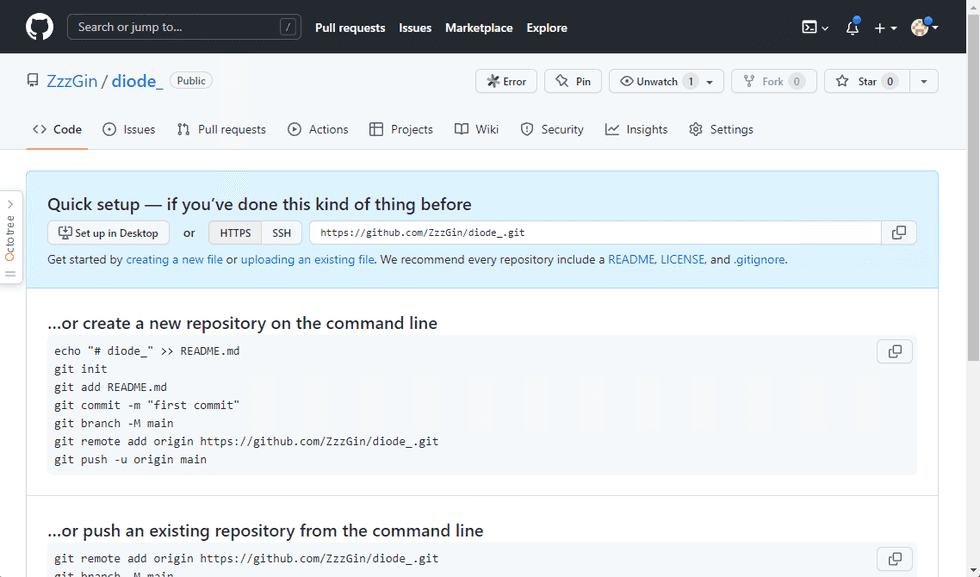This screenshot has width=980, height=577.
Task: Expand the plus create-new dropdown caret
Action: [894, 28]
